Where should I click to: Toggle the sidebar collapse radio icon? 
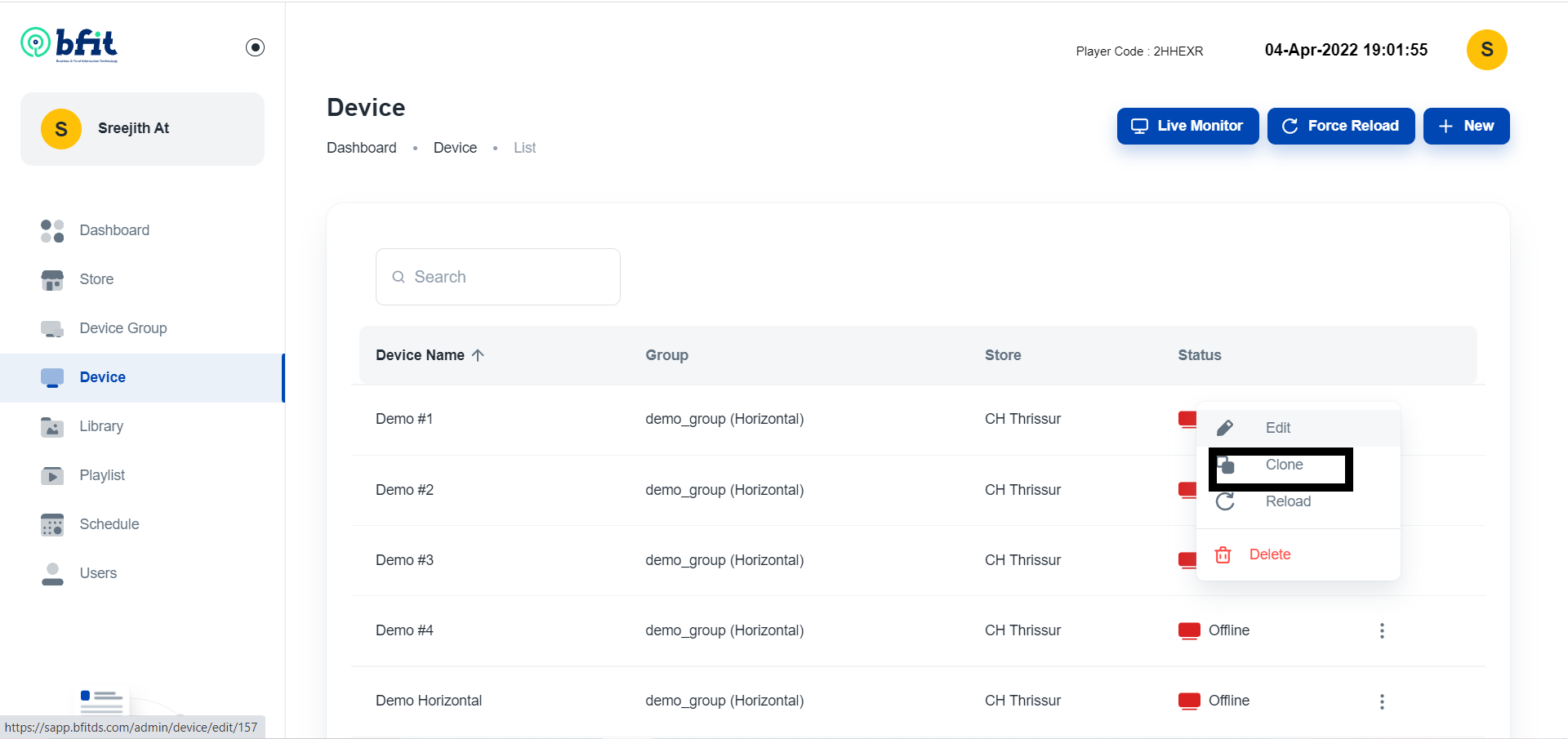(x=255, y=47)
